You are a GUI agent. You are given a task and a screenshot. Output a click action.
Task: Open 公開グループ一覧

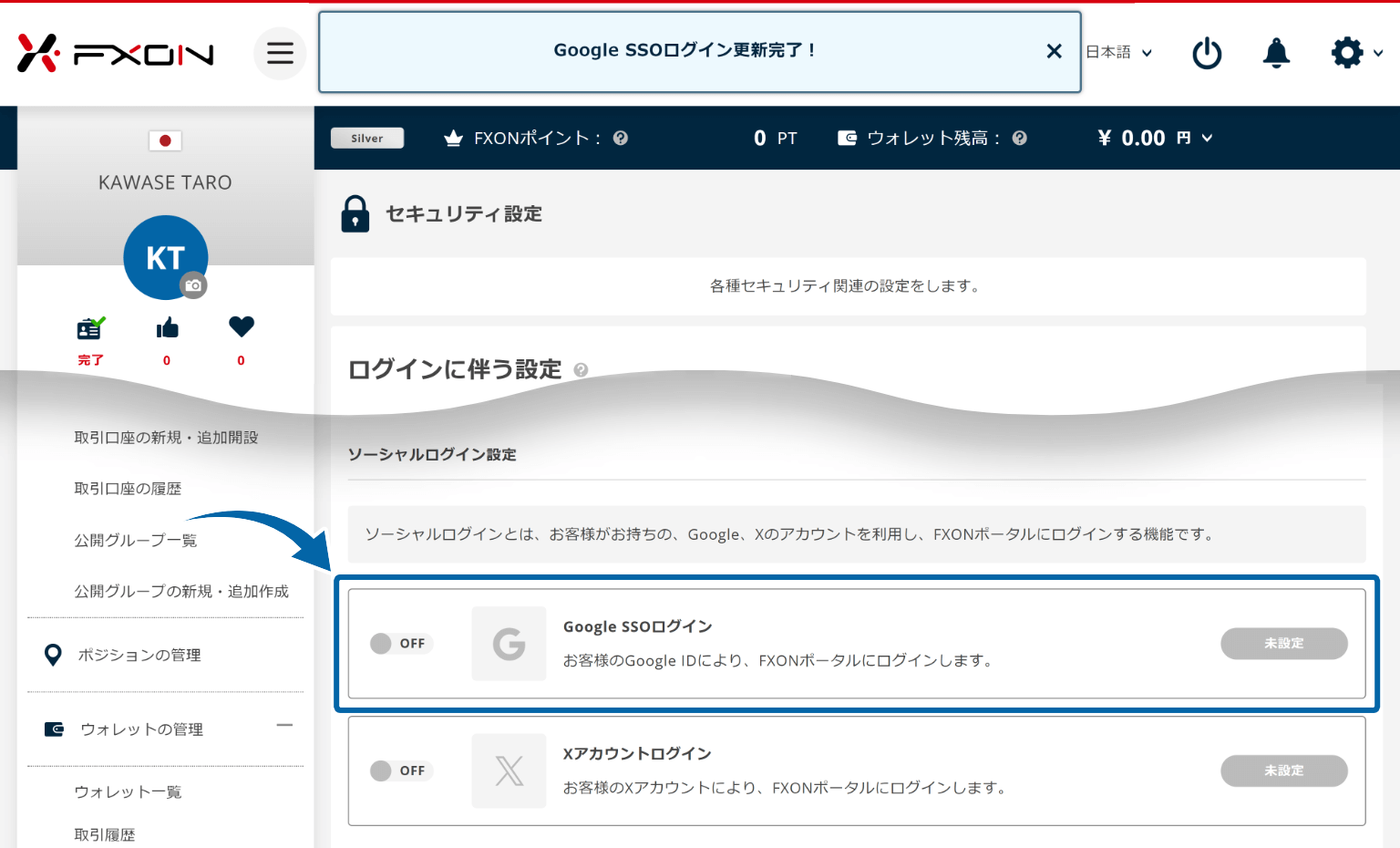pos(135,541)
